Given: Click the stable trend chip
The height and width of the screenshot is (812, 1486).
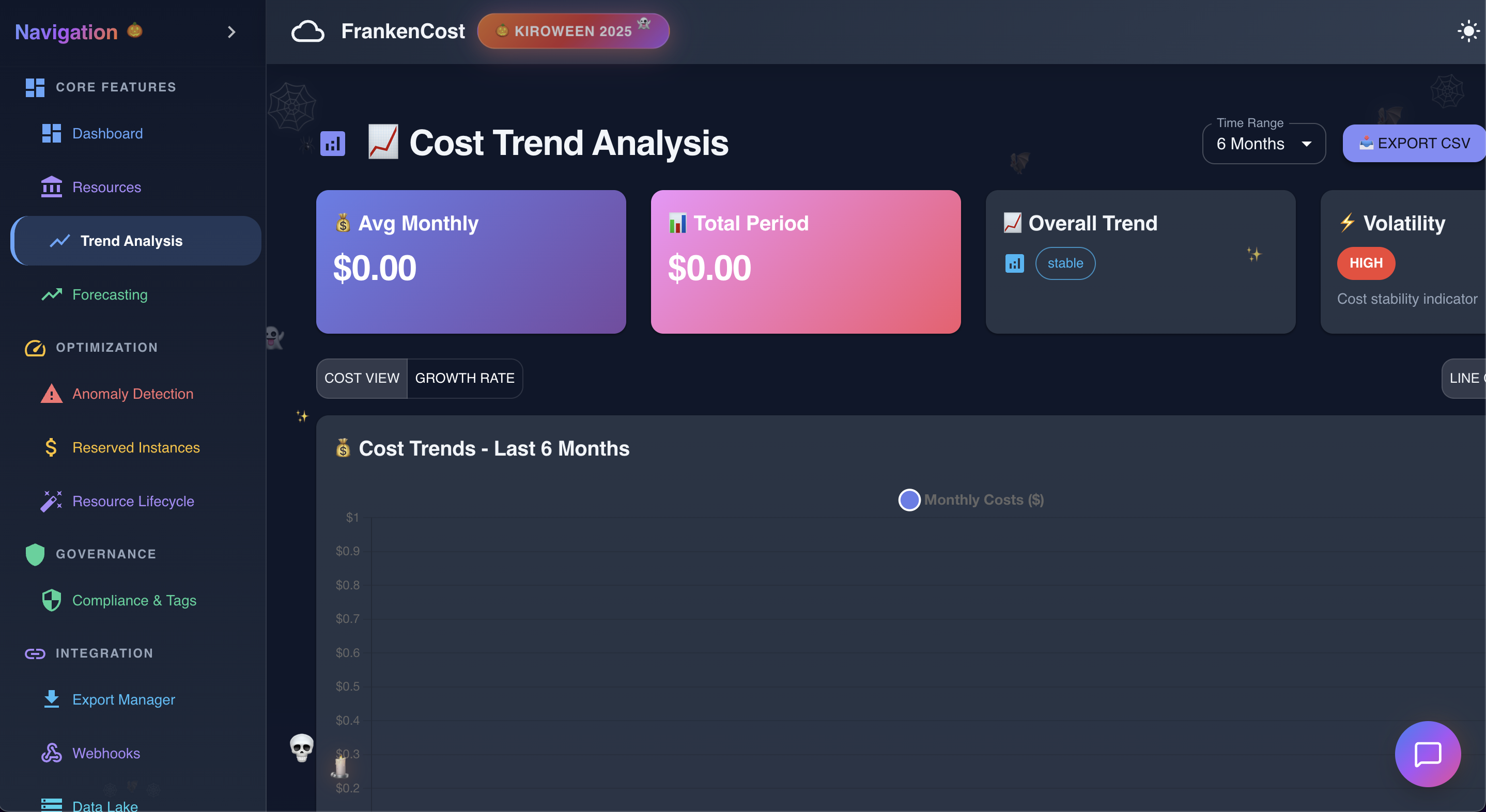Looking at the screenshot, I should (1065, 263).
